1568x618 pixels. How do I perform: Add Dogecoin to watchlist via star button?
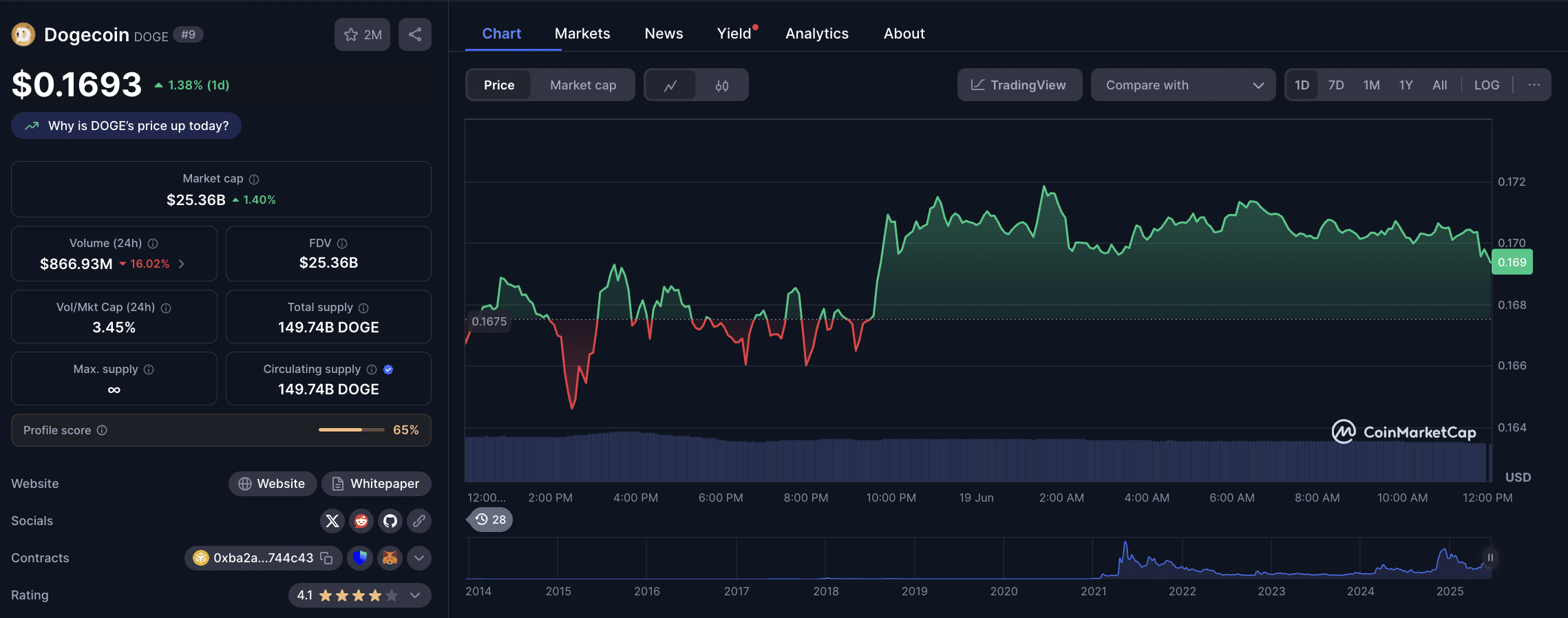coord(362,34)
